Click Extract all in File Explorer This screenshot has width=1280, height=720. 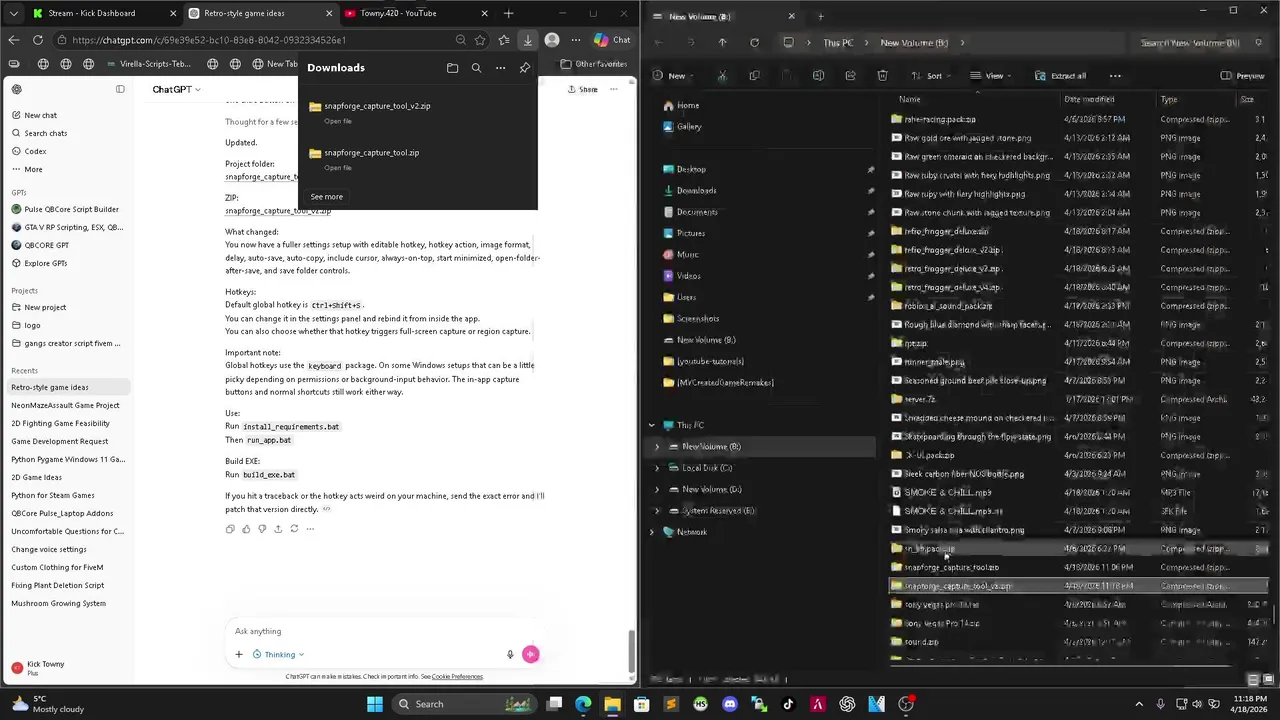pos(1060,76)
